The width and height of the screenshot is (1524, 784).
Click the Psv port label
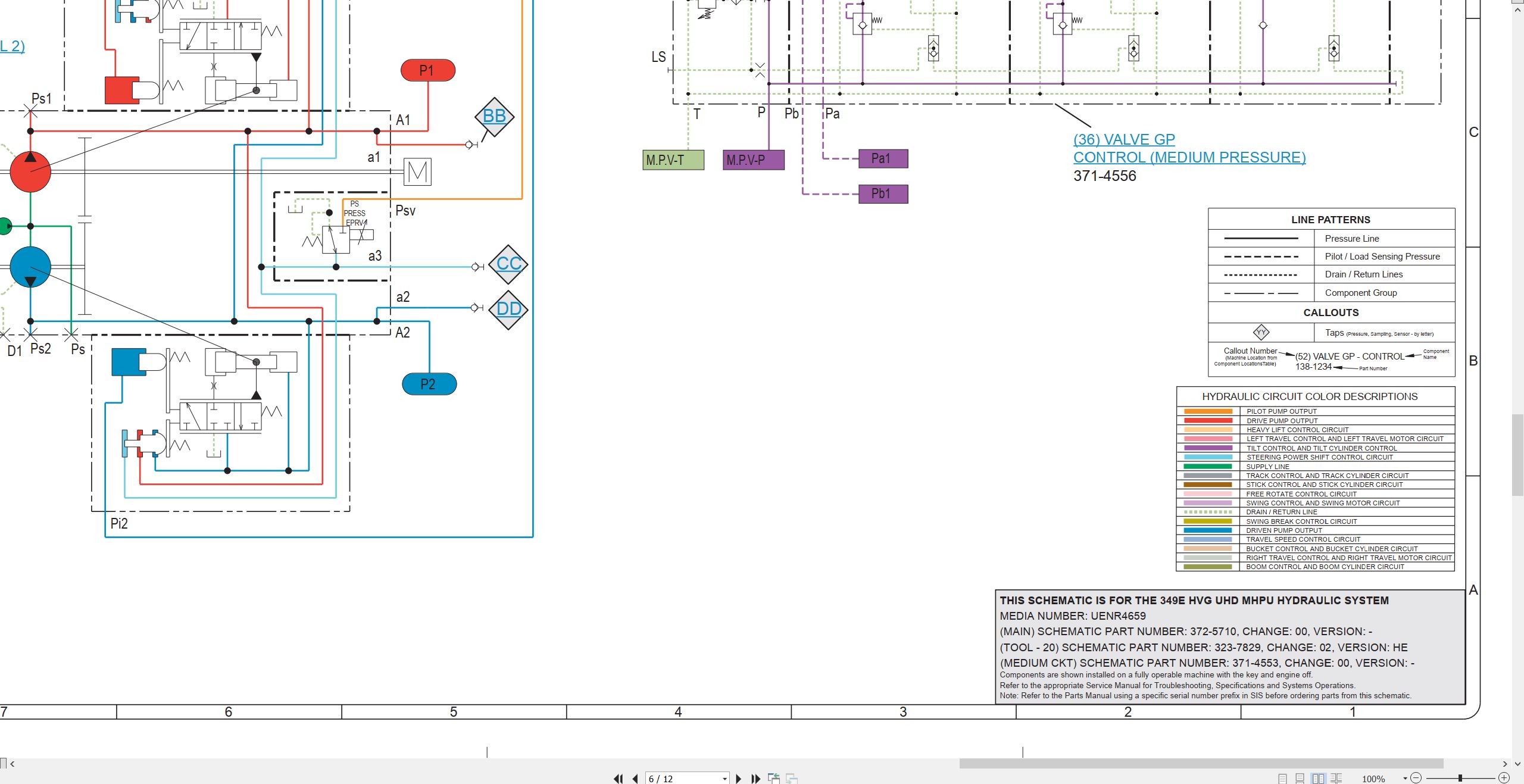405,211
